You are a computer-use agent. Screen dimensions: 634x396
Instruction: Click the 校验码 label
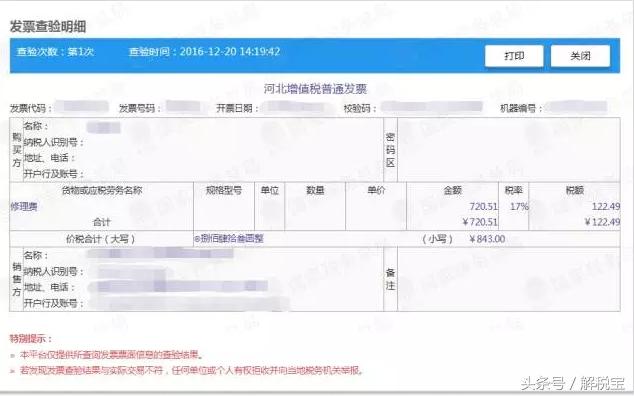coord(360,108)
